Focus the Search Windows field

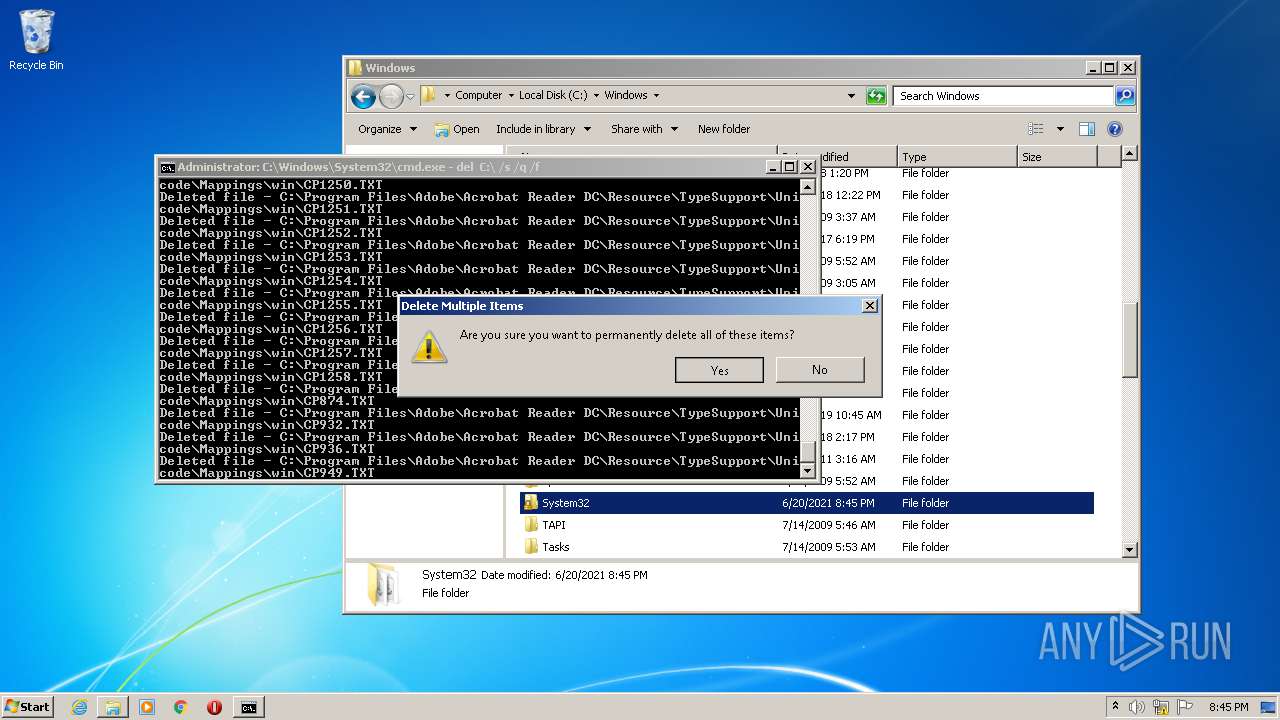tap(1003, 96)
